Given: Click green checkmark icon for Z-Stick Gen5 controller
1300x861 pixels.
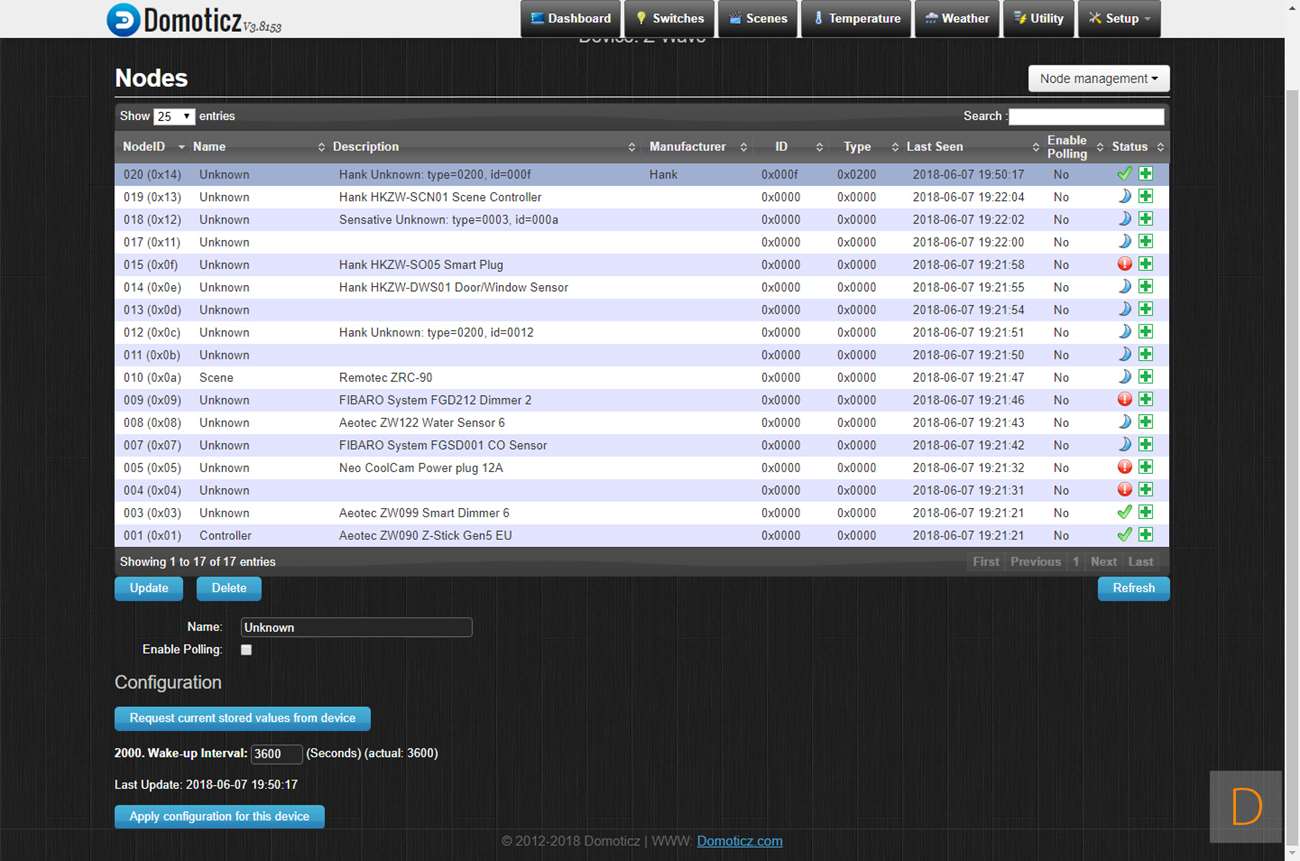Looking at the screenshot, I should point(1124,535).
